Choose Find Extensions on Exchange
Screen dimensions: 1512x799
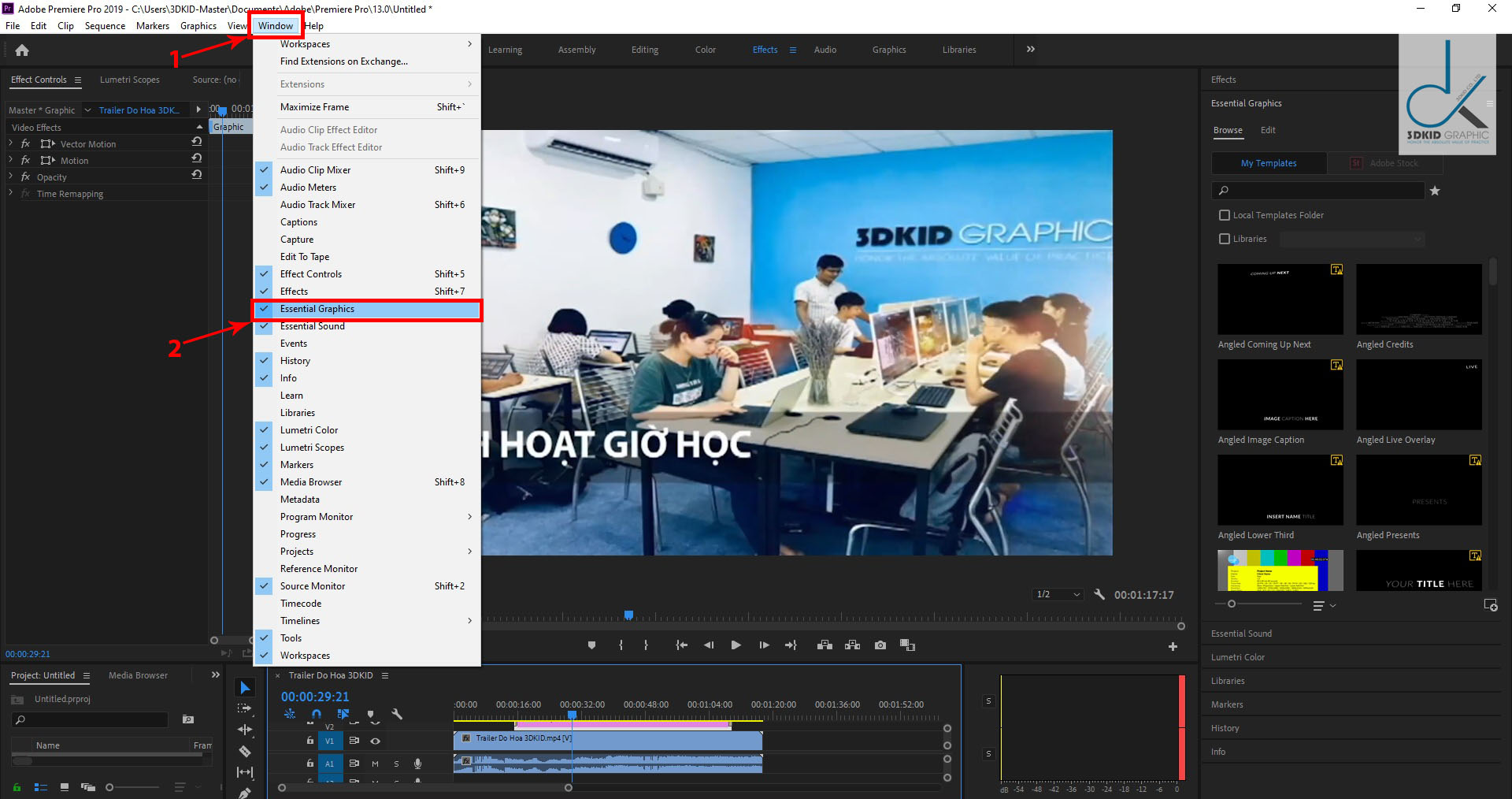[367, 61]
